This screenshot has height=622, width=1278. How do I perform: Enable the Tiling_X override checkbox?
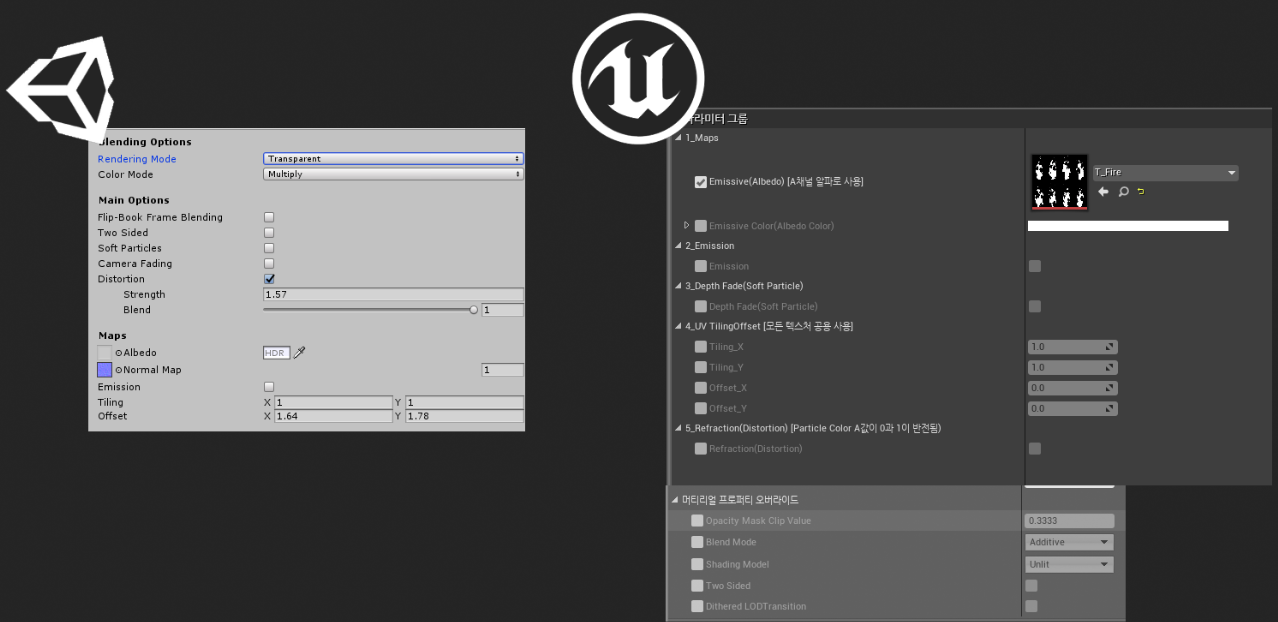click(701, 347)
